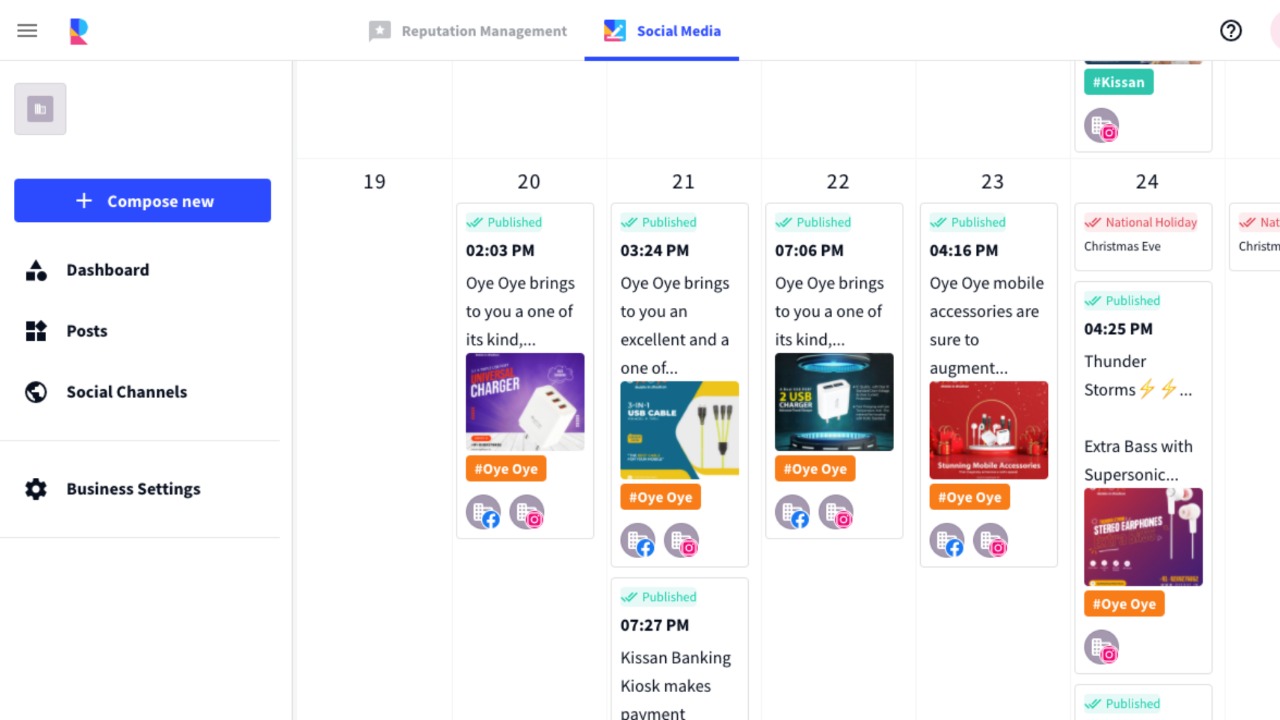Click date 21 in calendar
The width and height of the screenshot is (1280, 720).
point(683,182)
